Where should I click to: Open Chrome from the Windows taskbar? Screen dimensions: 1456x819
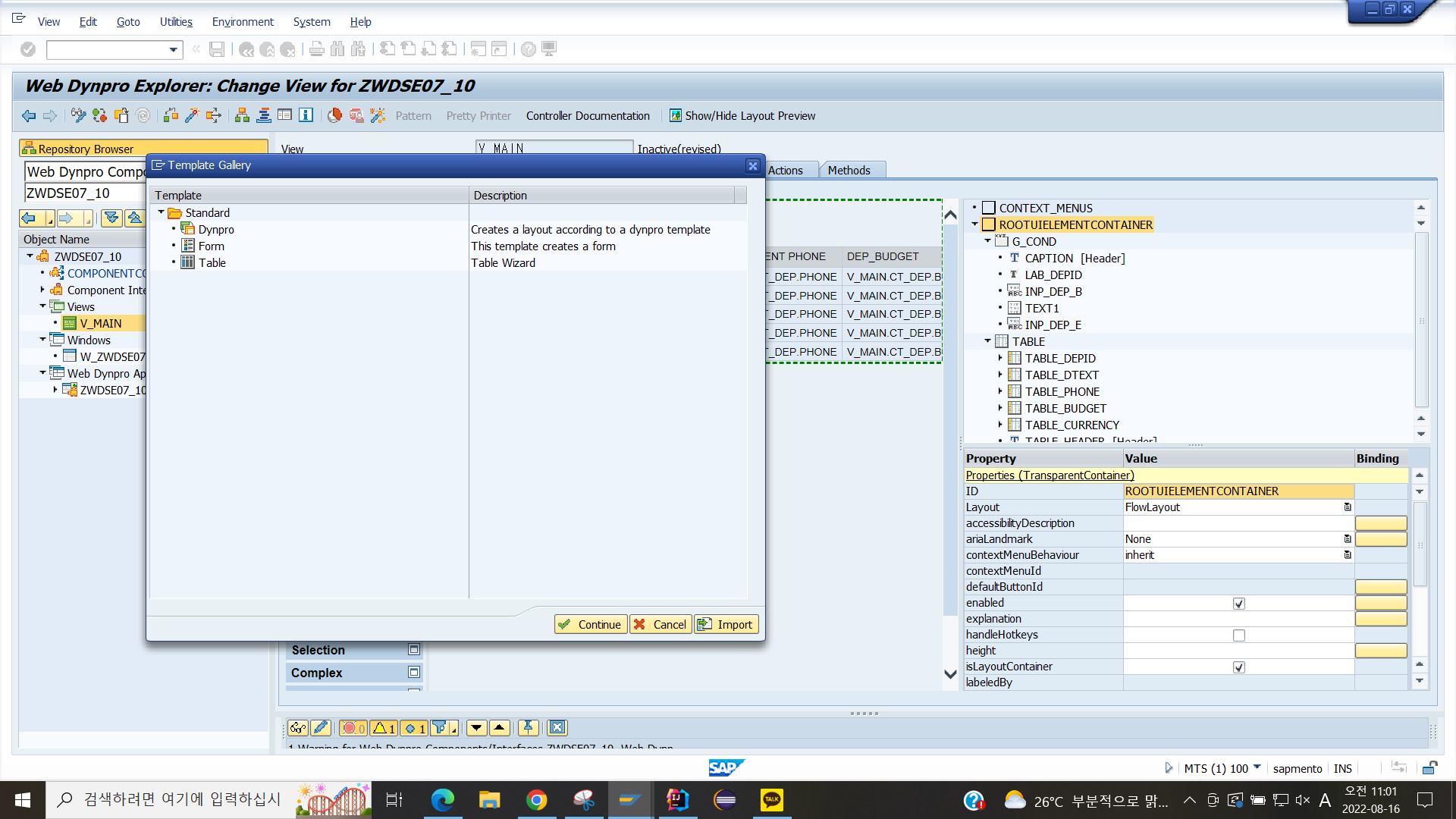537,800
